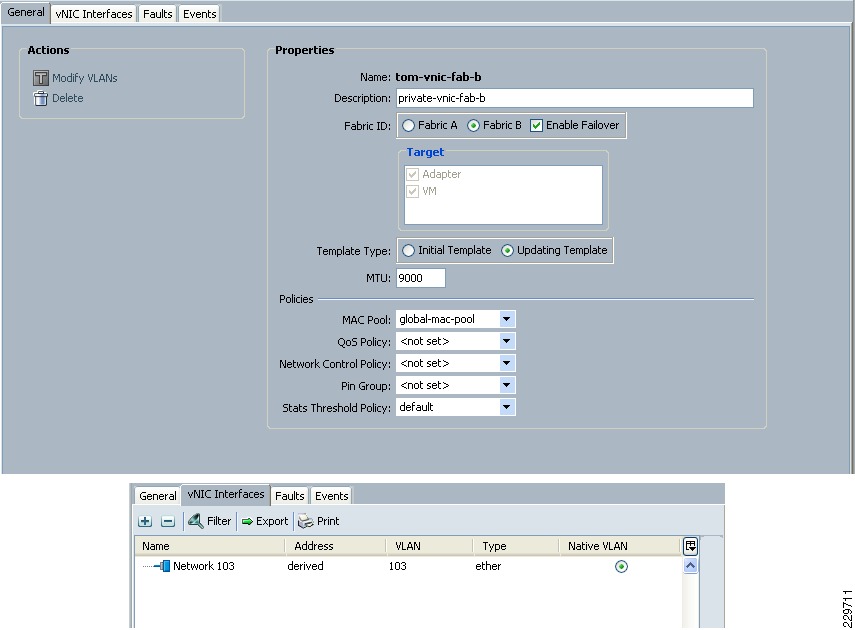The image size is (855, 630).
Task: Click the VLAN cell '103'
Action: [x=398, y=566]
